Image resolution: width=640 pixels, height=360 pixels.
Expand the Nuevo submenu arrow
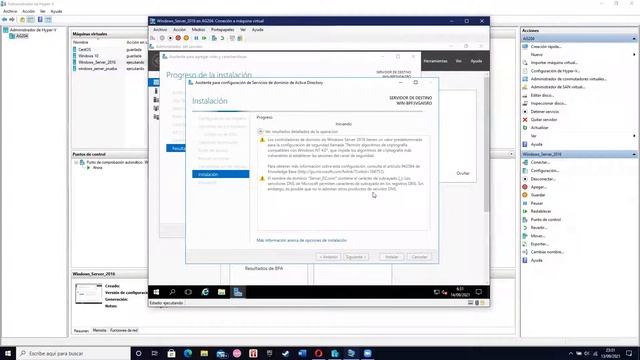click(x=634, y=55)
